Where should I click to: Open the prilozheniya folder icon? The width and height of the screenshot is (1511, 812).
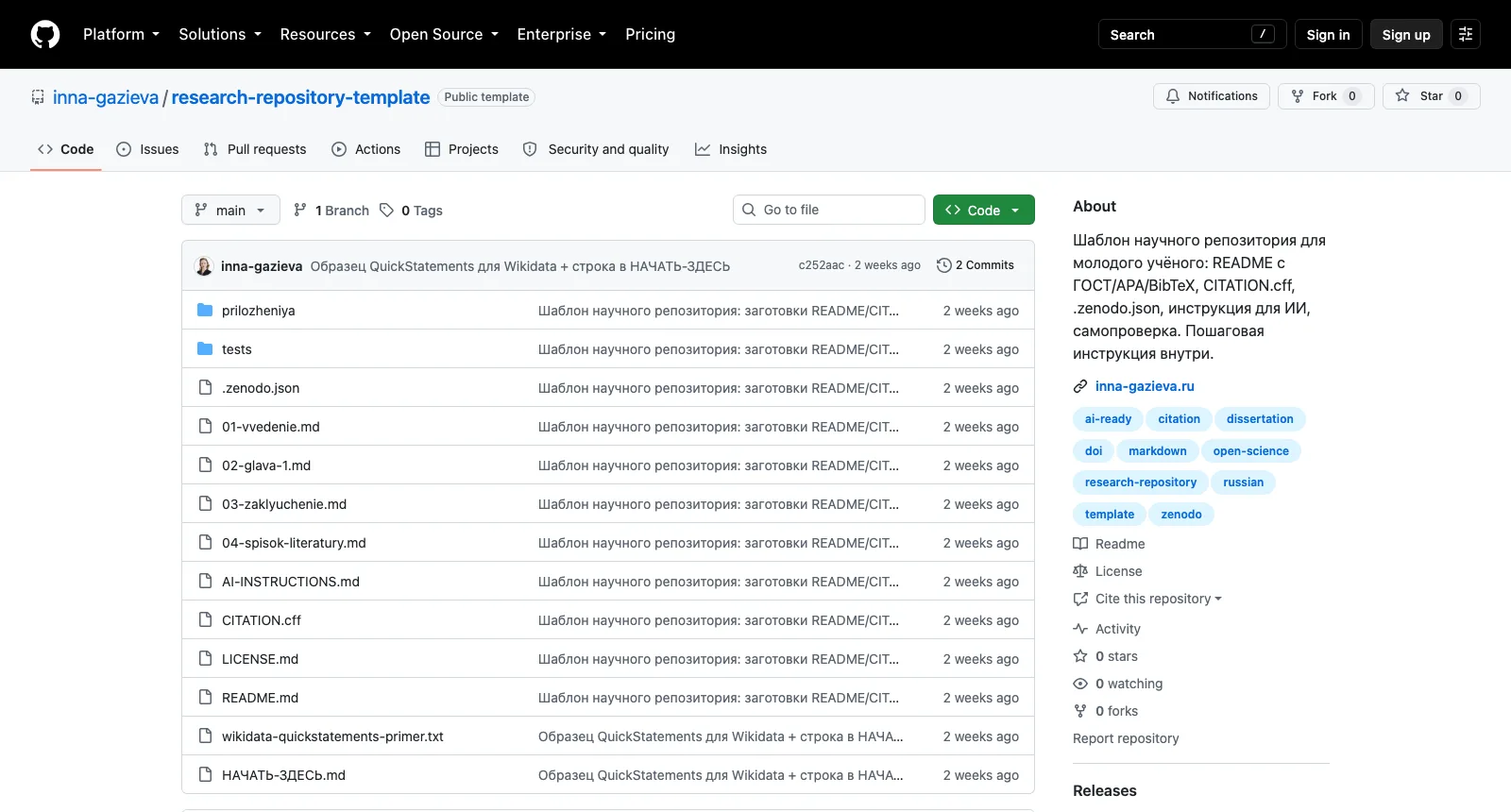(205, 310)
